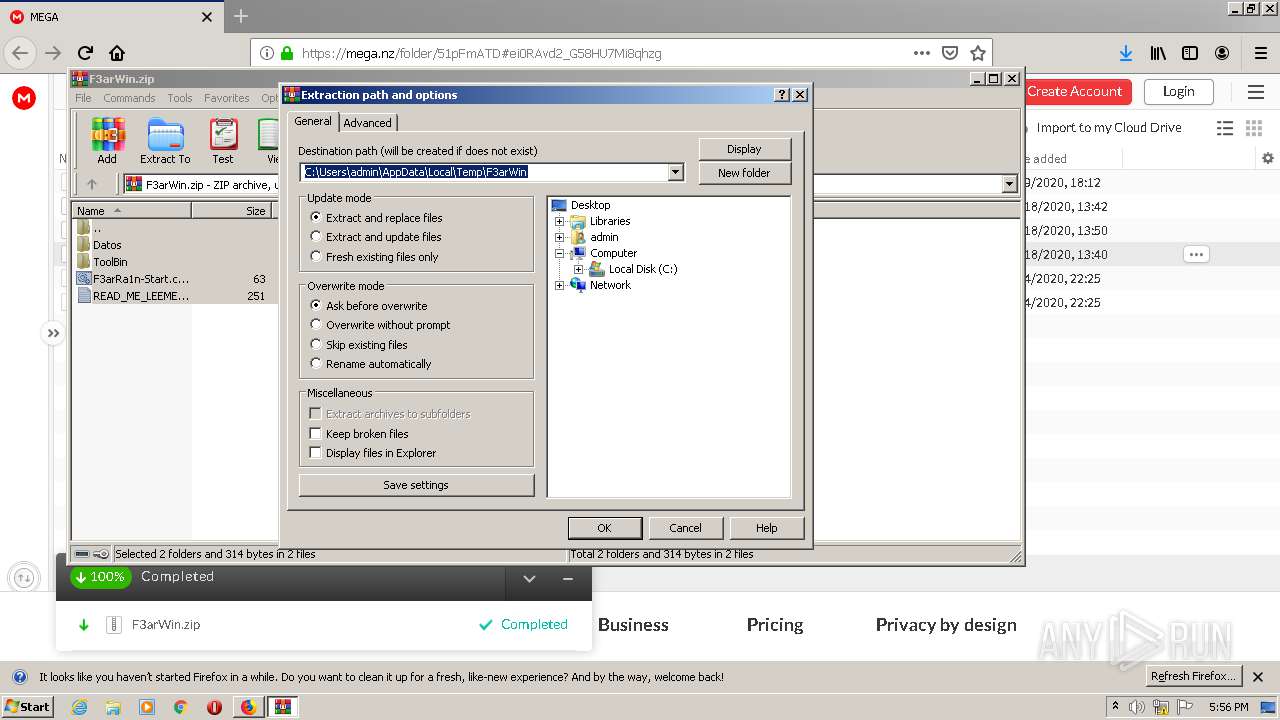1280x720 pixels.
Task: Click the MEGA Login button
Action: [x=1178, y=92]
